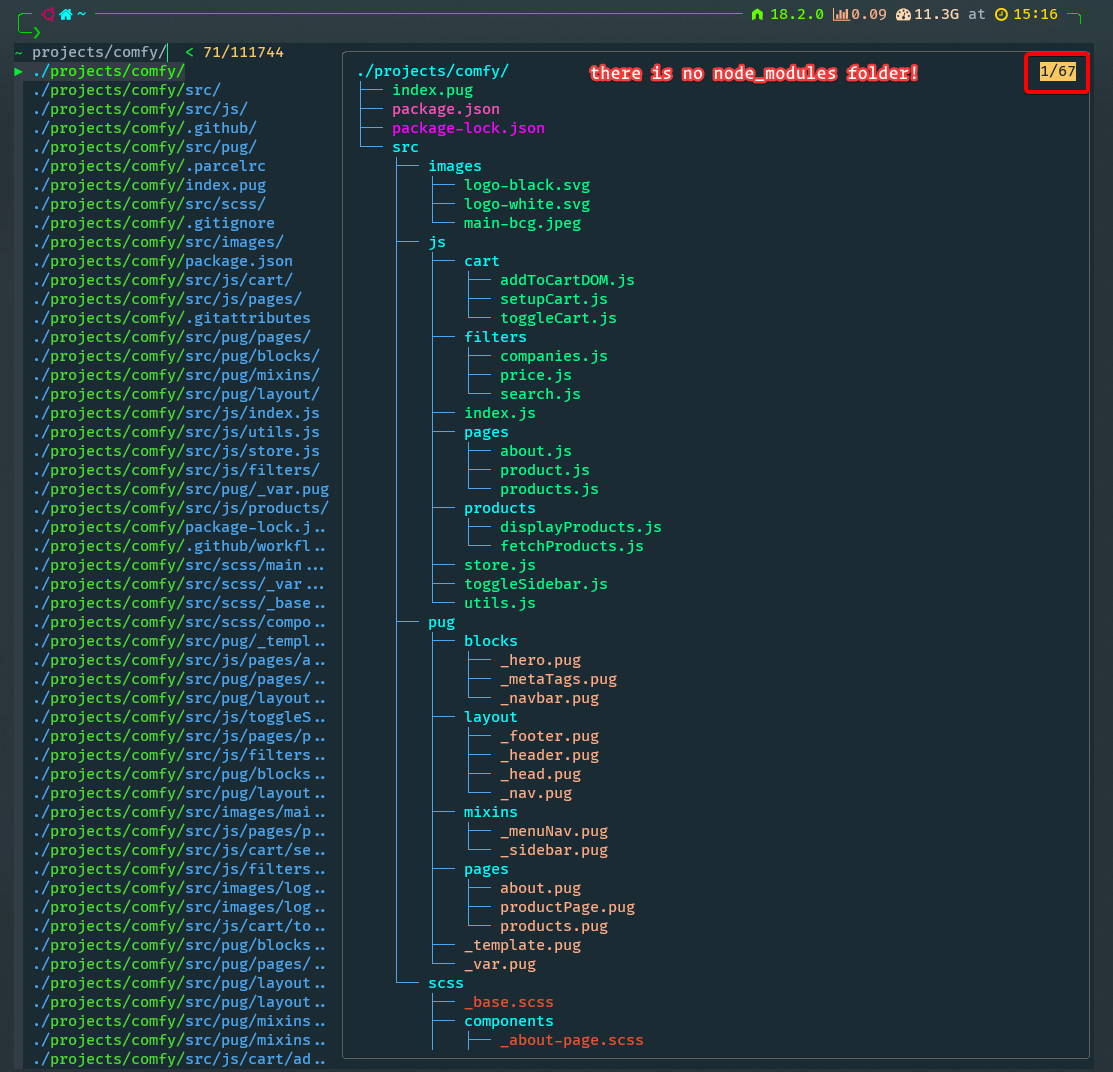1113x1072 pixels.
Task: Click the green selection arrow beside ./projects/comfy/
Action: coord(20,71)
